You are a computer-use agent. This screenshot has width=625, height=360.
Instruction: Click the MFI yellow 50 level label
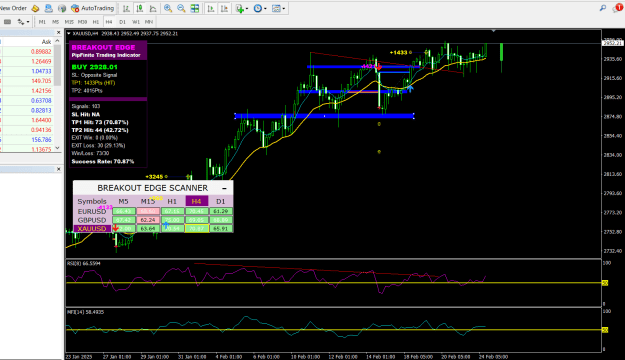(x=605, y=330)
